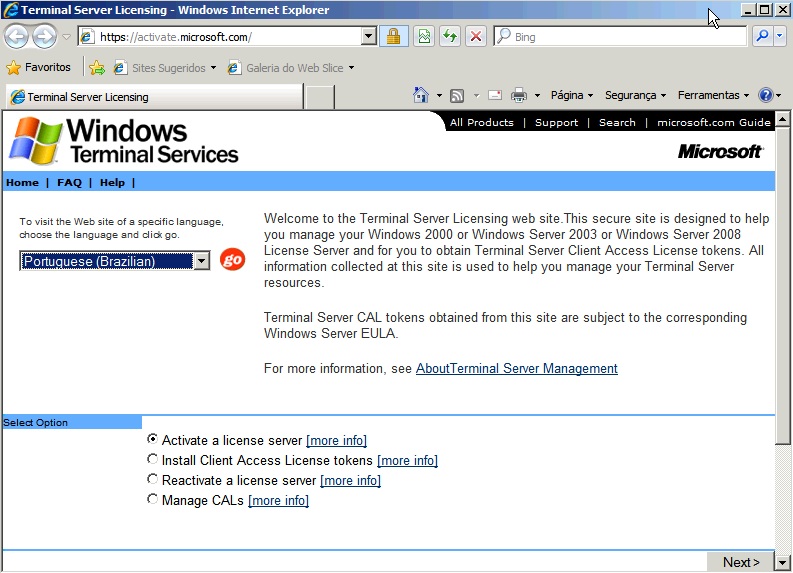Click the magnifier search button

(x=762, y=36)
